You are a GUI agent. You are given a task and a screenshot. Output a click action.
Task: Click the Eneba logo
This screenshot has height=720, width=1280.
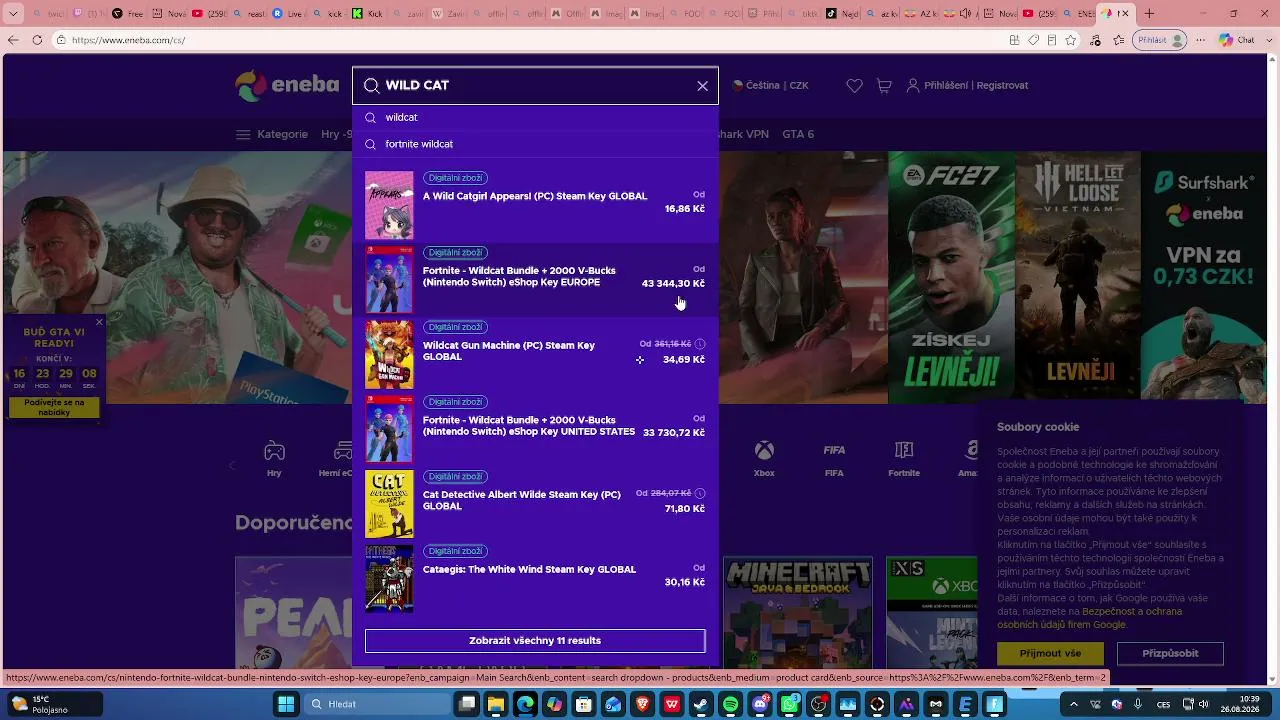(287, 85)
